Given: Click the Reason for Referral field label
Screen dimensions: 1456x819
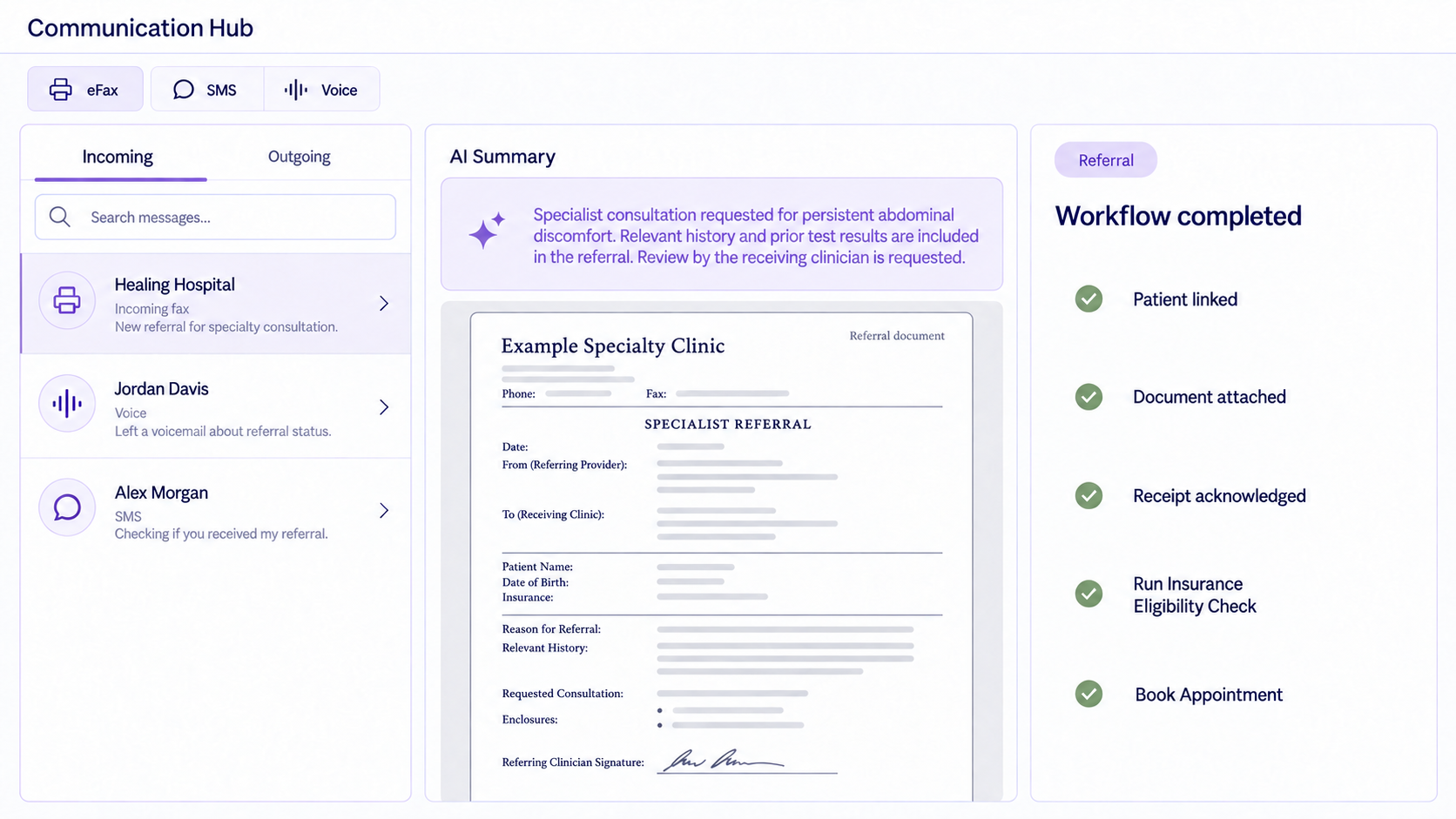Looking at the screenshot, I should click(x=551, y=629).
